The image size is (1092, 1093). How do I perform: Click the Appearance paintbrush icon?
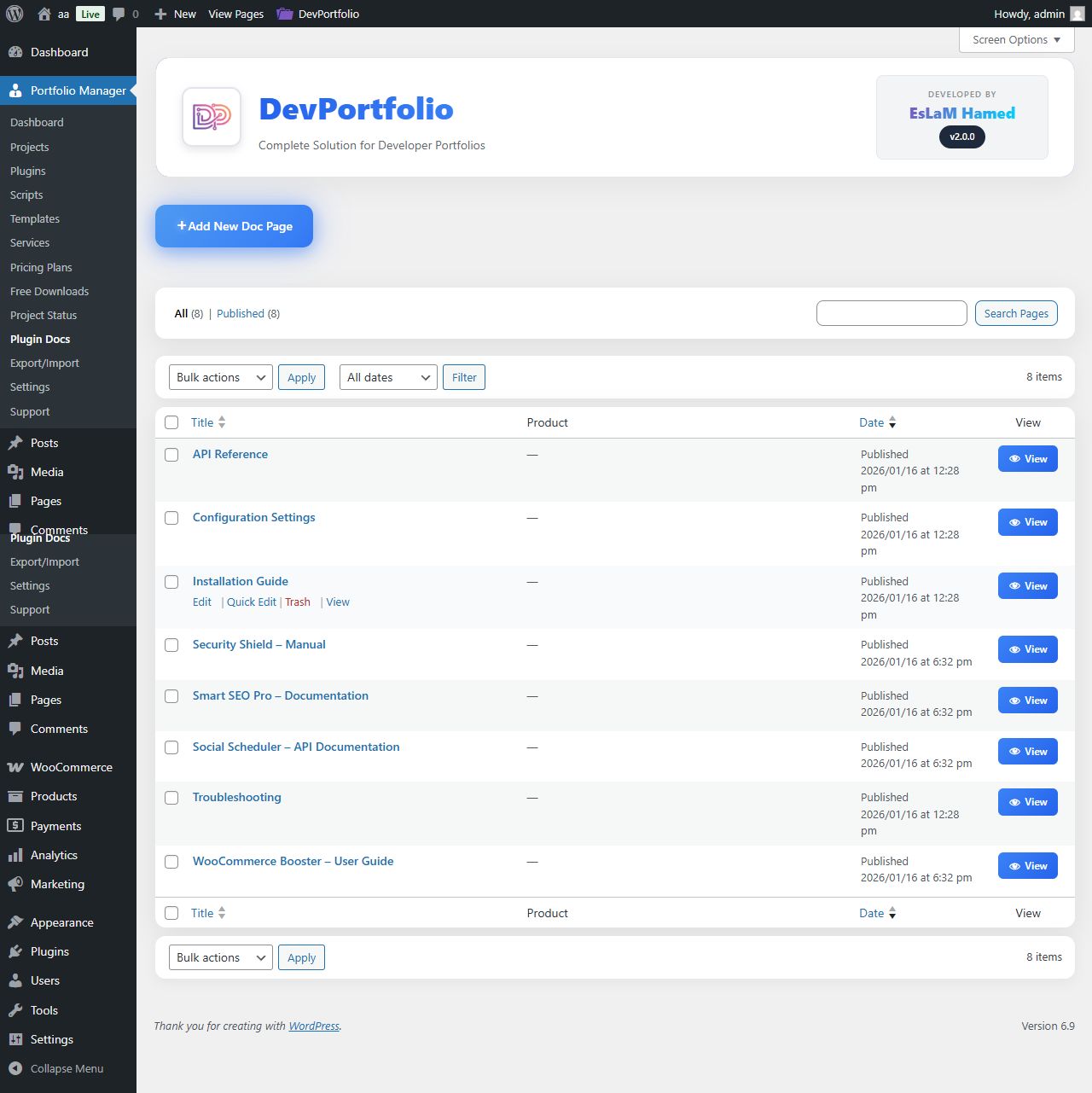[x=15, y=922]
